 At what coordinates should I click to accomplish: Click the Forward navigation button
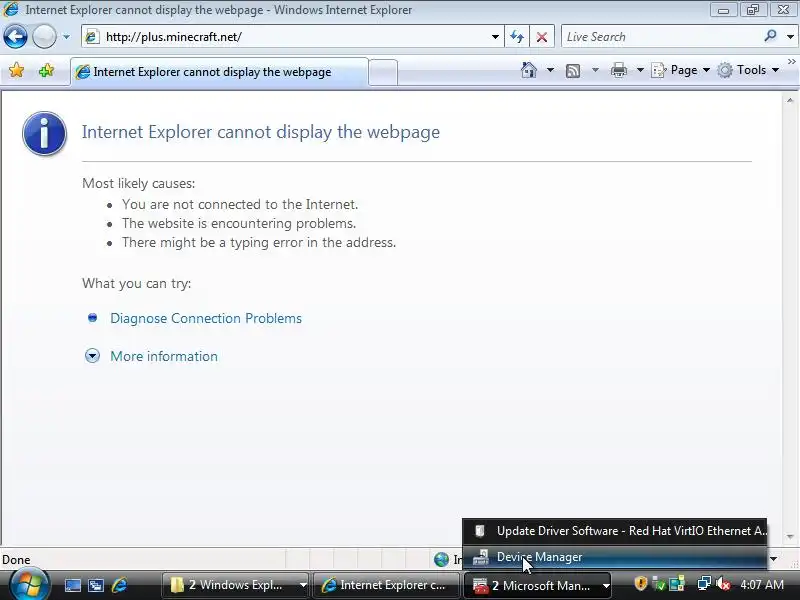(44, 37)
